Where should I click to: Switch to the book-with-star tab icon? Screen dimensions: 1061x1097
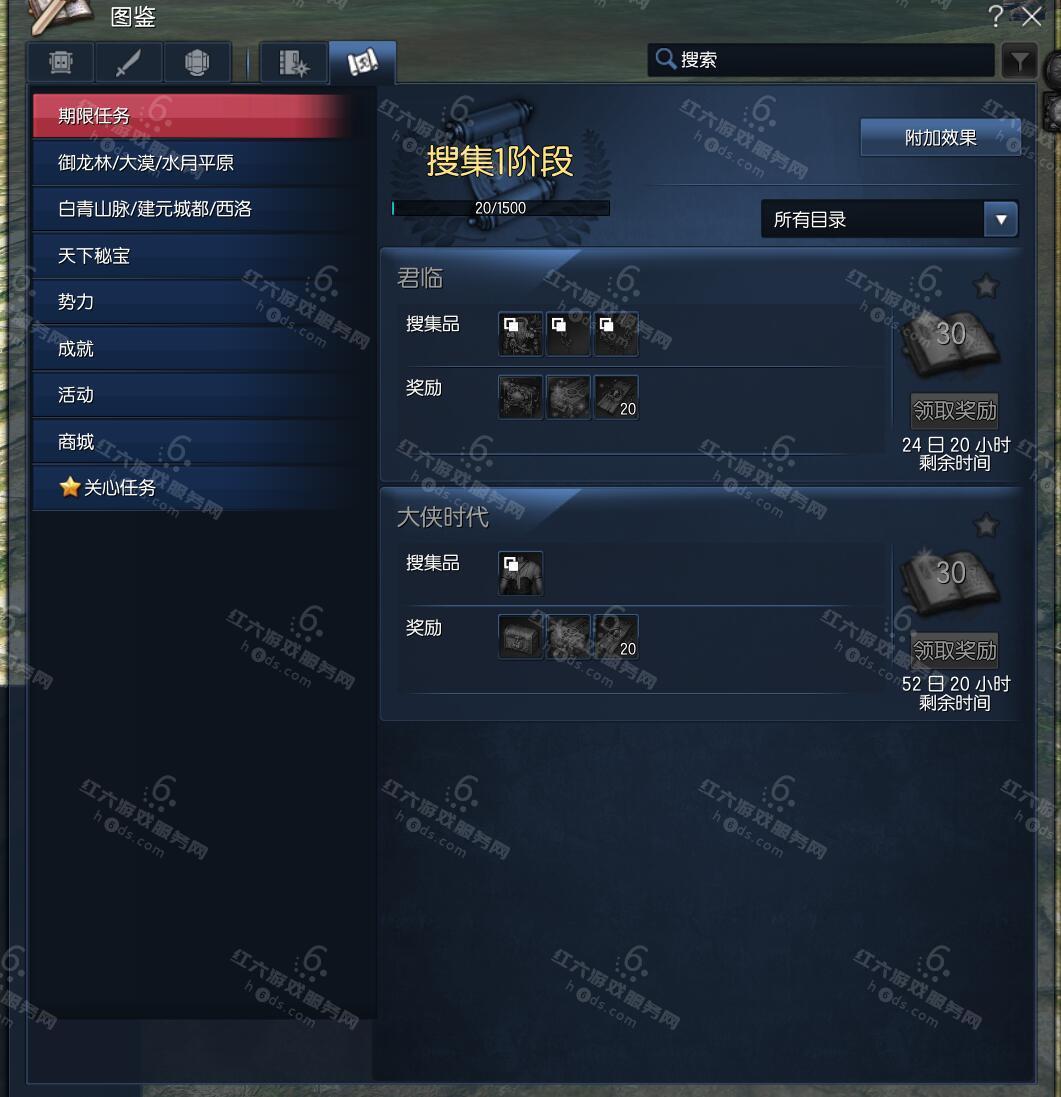tap(293, 62)
